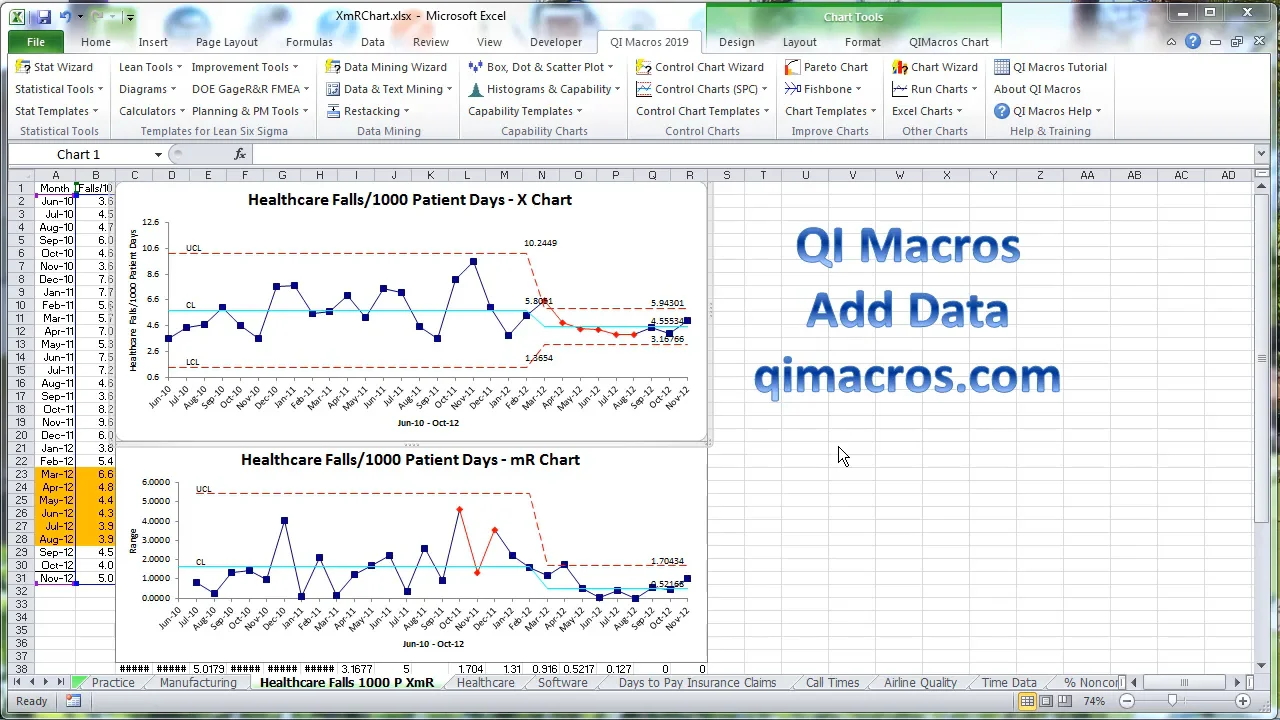The height and width of the screenshot is (720, 1280).
Task: Click About QI Macros
Action: coord(1037,89)
